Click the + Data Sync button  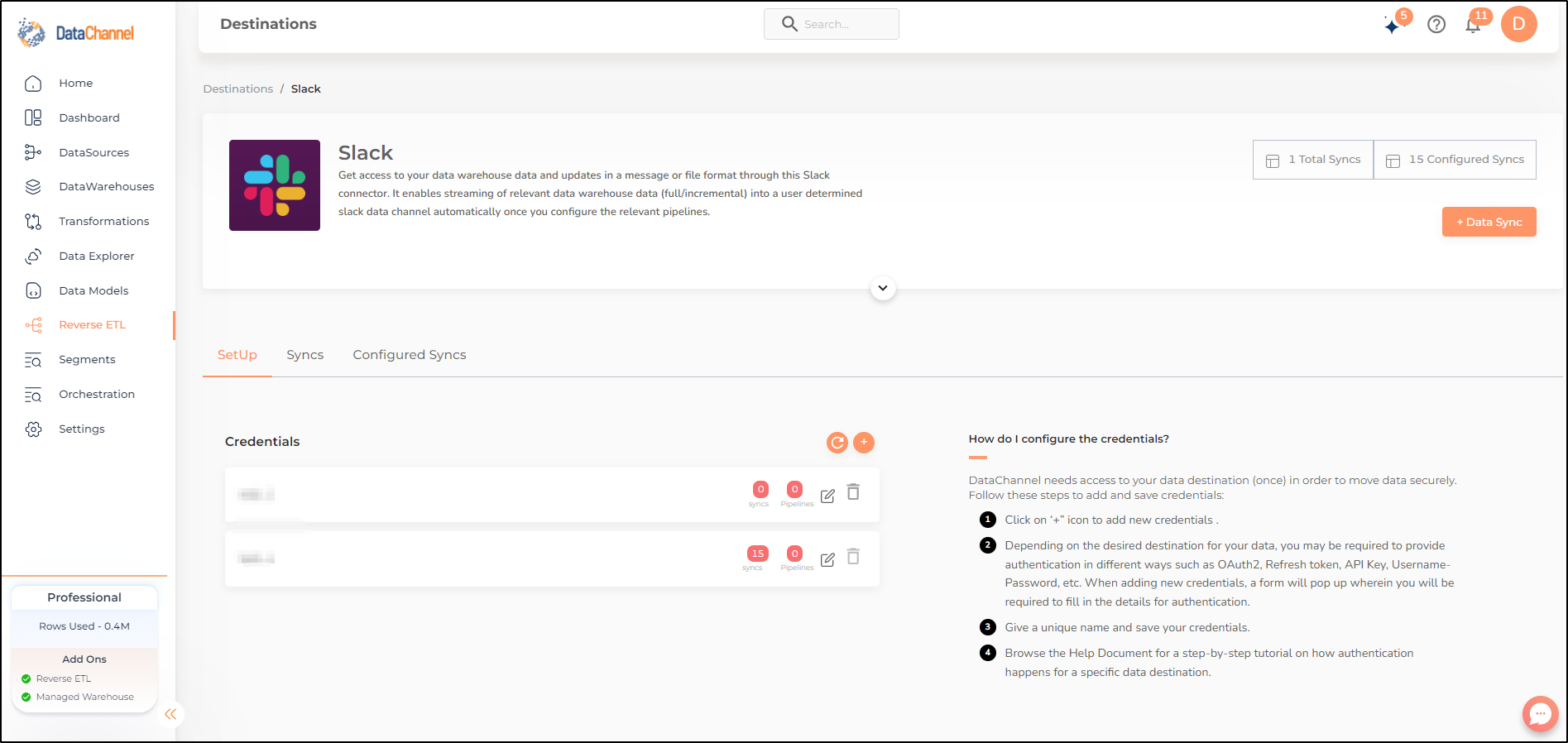click(1489, 222)
